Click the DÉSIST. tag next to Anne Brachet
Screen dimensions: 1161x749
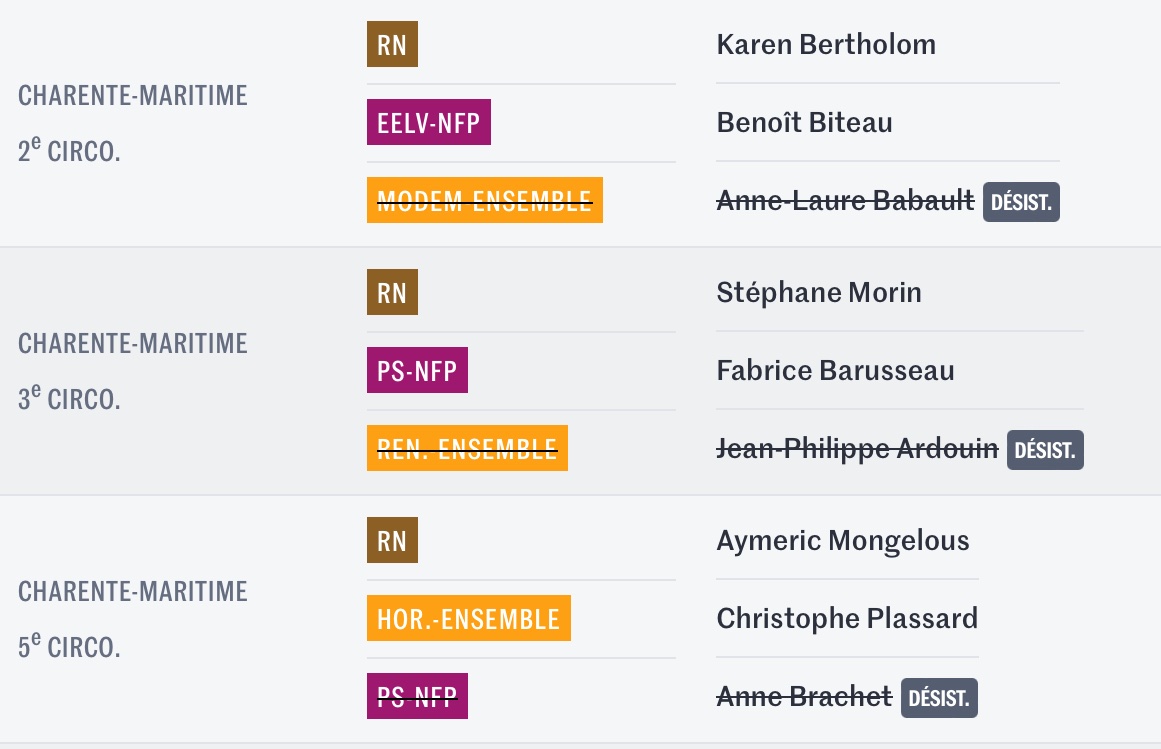(x=939, y=698)
